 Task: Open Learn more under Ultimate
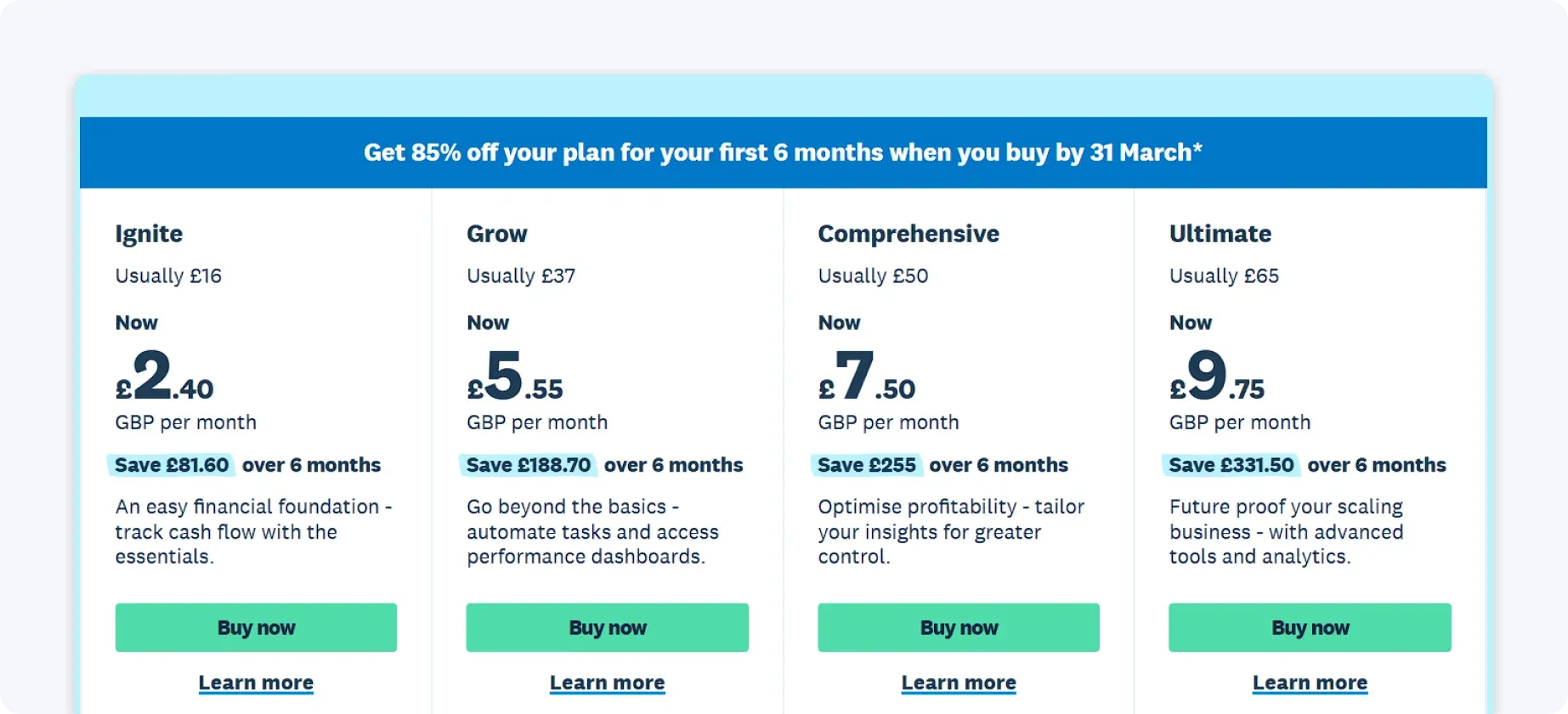coord(1310,683)
